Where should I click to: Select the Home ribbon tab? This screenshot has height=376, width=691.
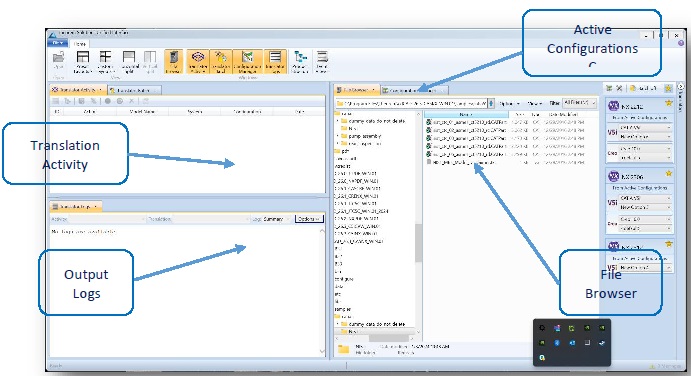click(x=80, y=44)
